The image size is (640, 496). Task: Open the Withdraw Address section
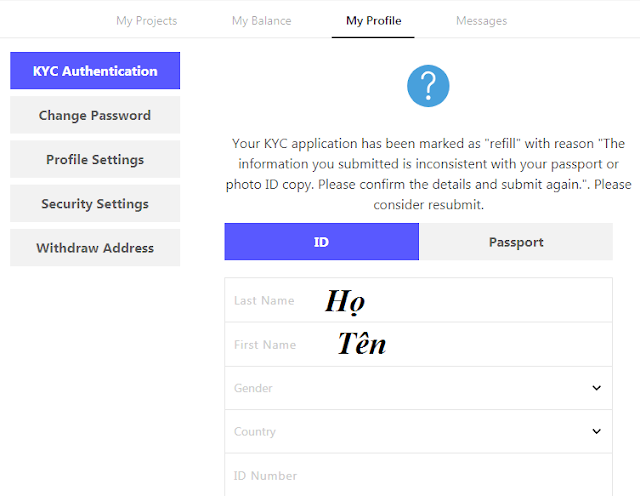coord(95,247)
